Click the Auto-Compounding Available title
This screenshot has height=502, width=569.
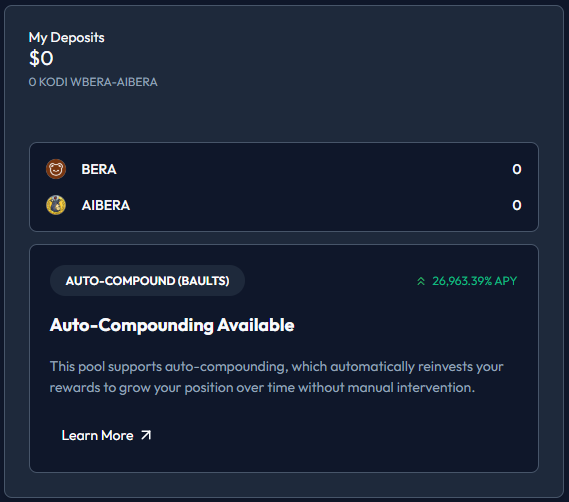click(172, 325)
